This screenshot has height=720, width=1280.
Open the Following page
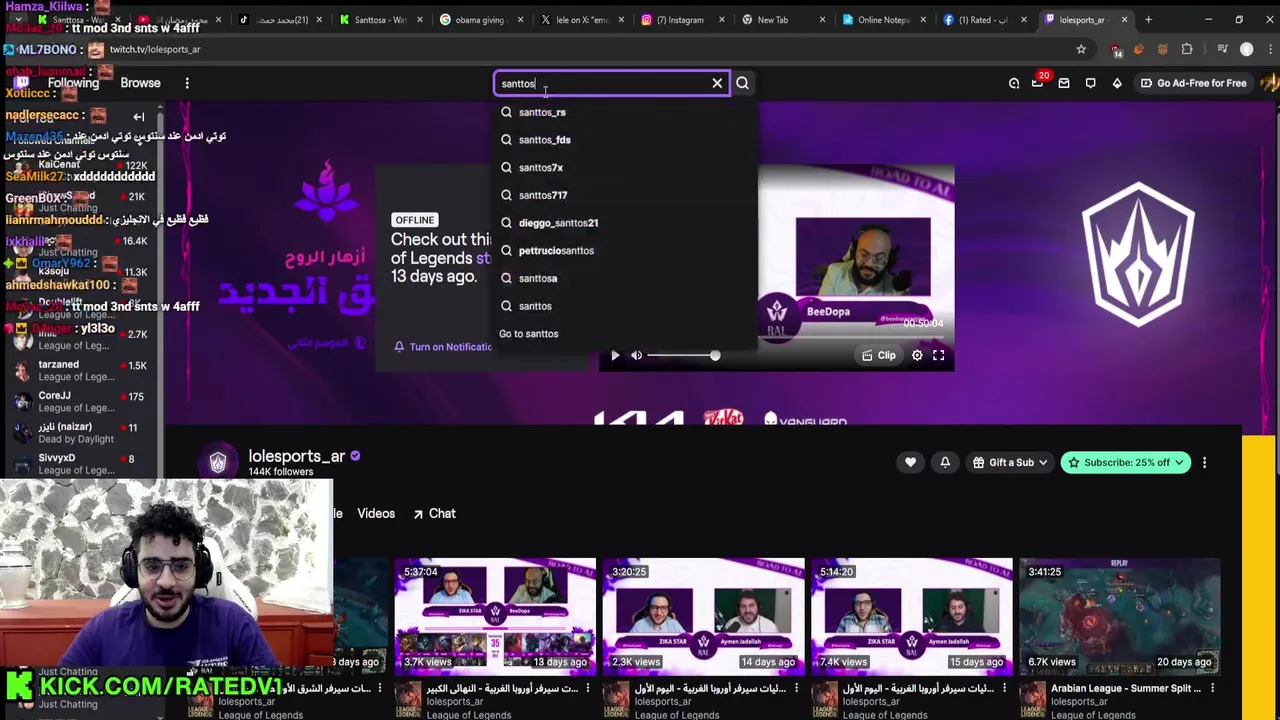(x=73, y=83)
